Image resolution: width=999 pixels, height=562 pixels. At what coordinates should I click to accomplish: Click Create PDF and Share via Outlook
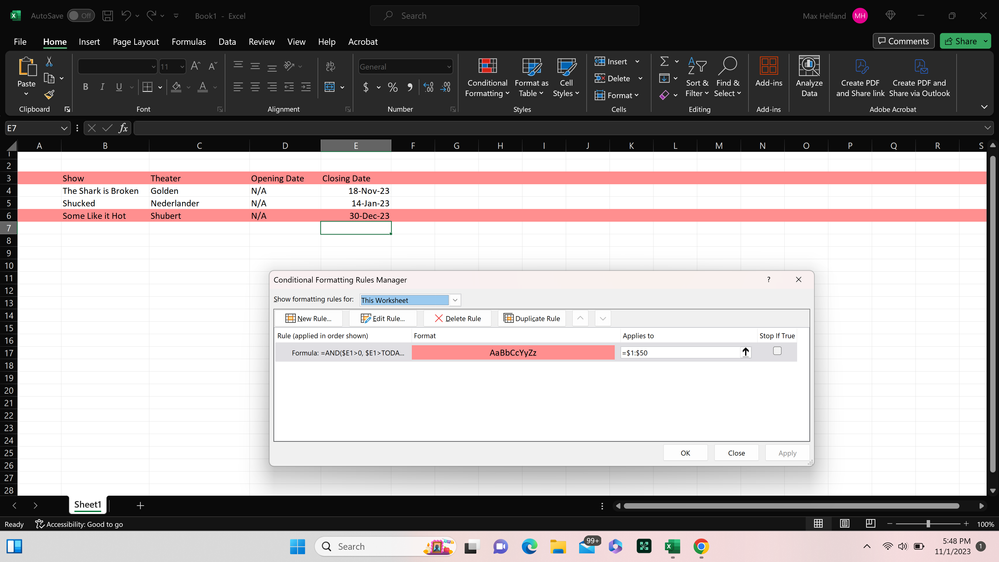coord(919,78)
